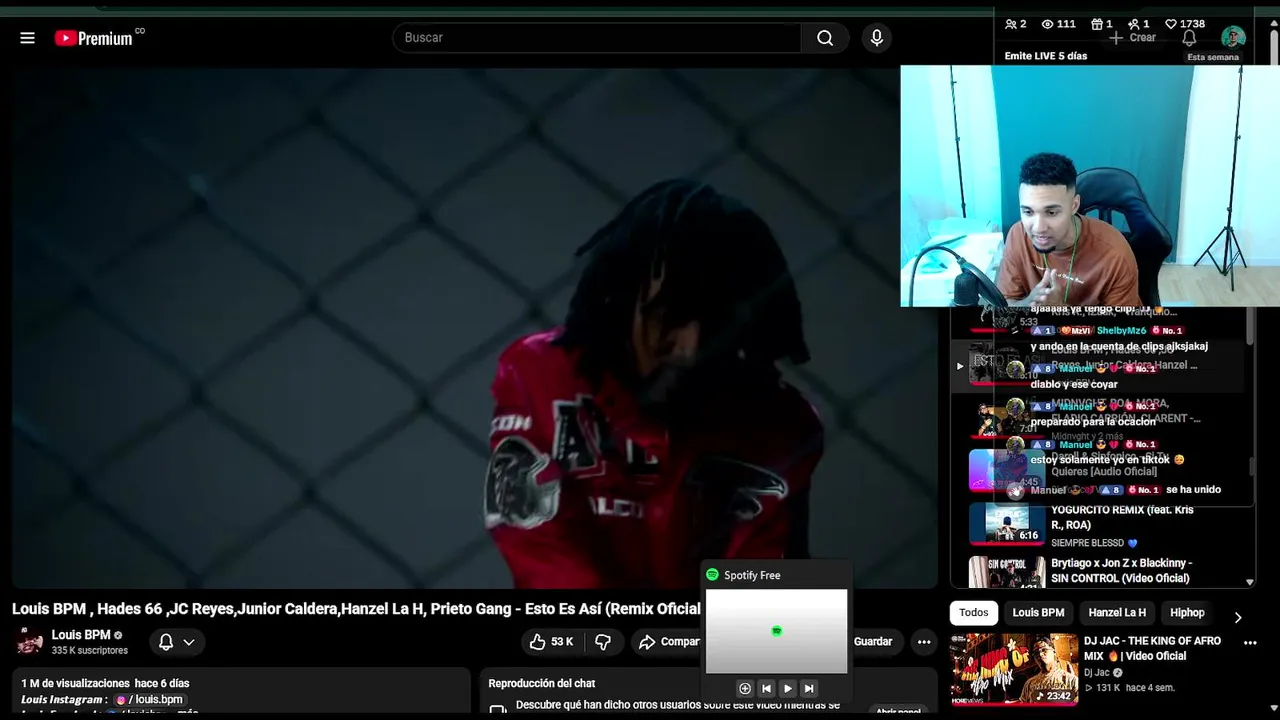The image size is (1280, 720).
Task: Click chat message 'preparado para la ocacion'
Action: click(x=1093, y=422)
